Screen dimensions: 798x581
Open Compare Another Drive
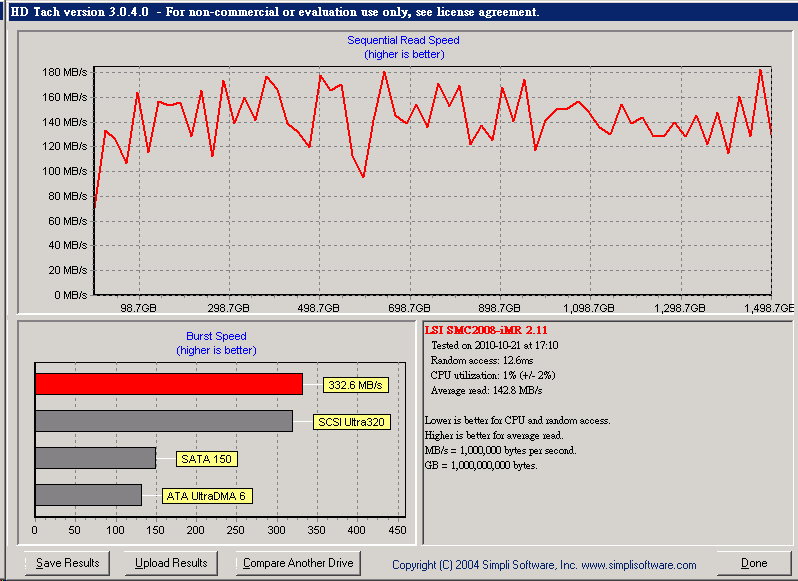click(298, 563)
